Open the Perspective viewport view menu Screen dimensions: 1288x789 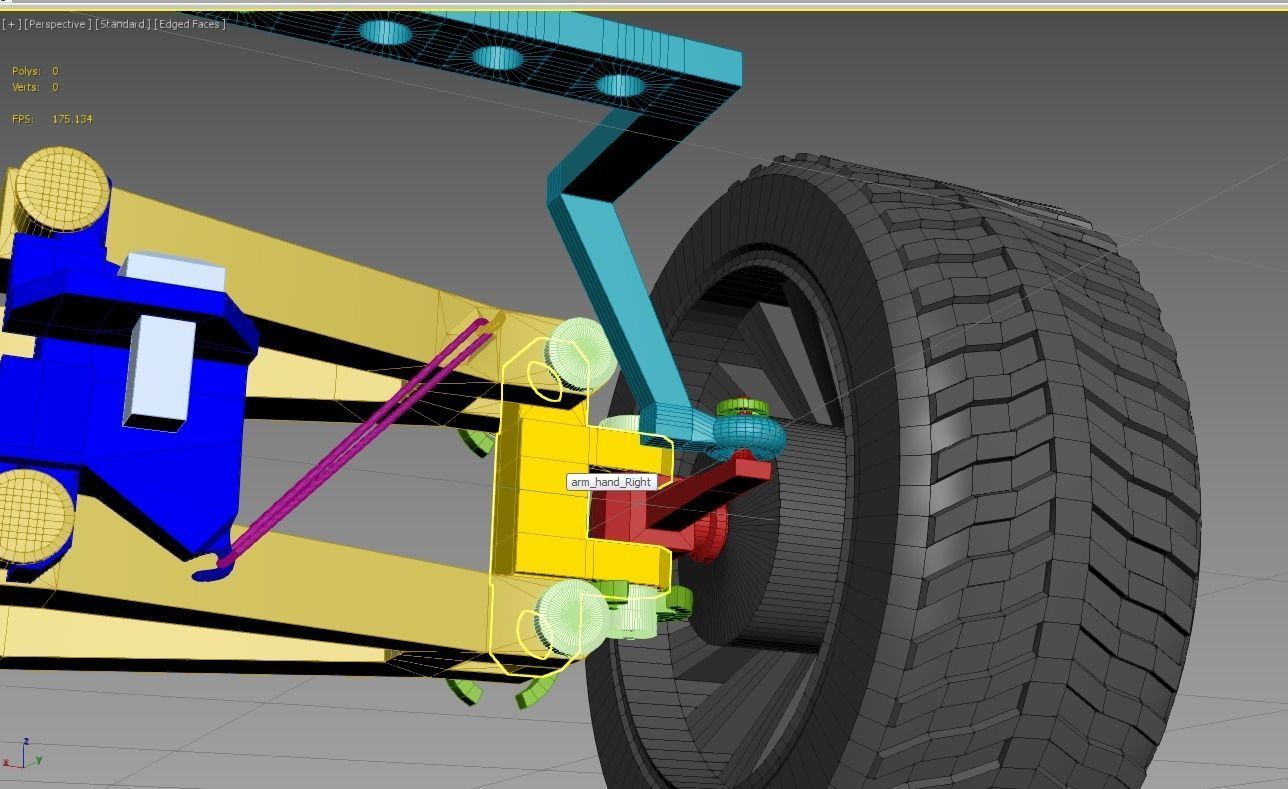click(x=57, y=24)
